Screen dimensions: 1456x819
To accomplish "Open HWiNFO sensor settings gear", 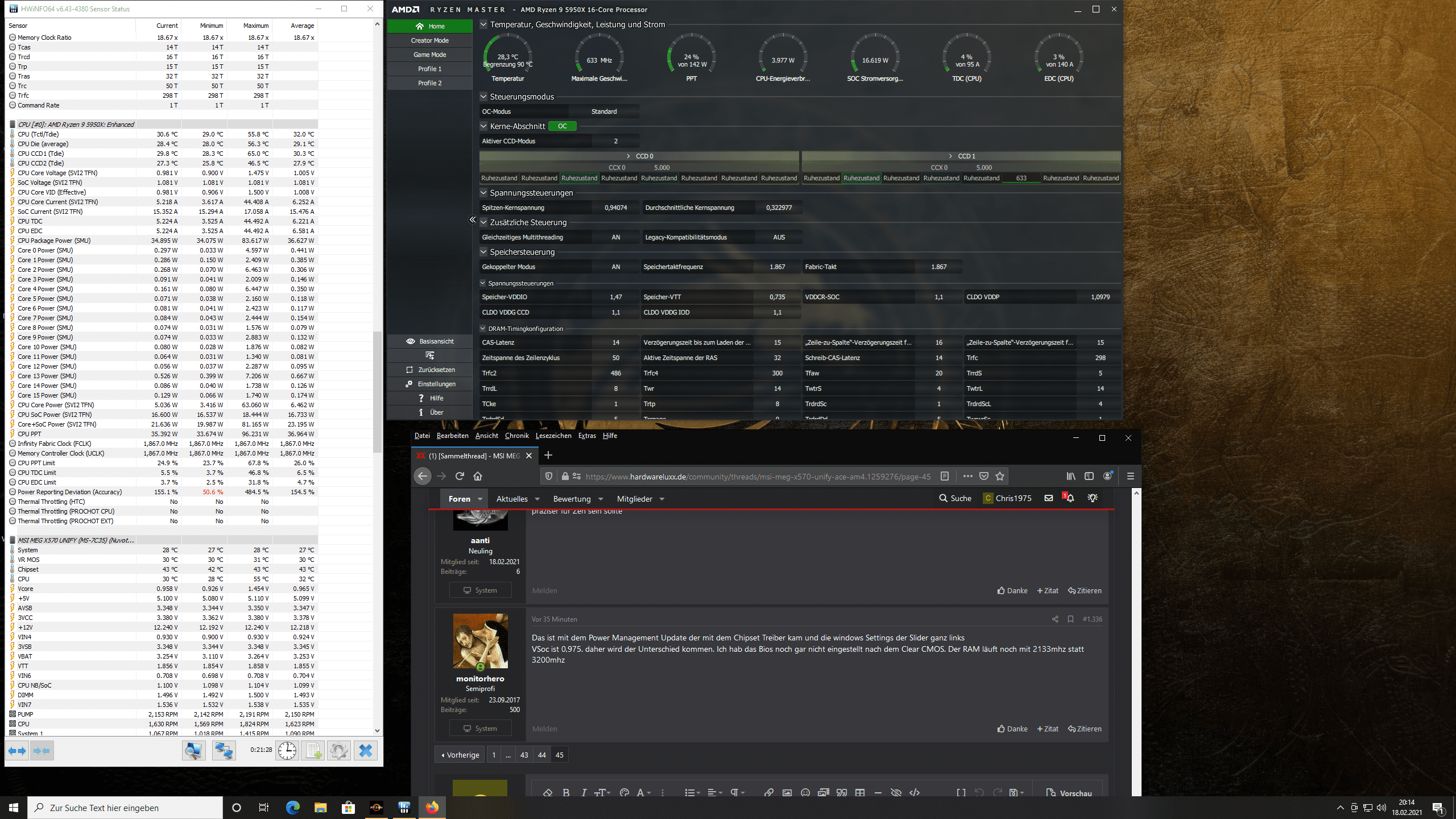I will pyautogui.click(x=339, y=751).
